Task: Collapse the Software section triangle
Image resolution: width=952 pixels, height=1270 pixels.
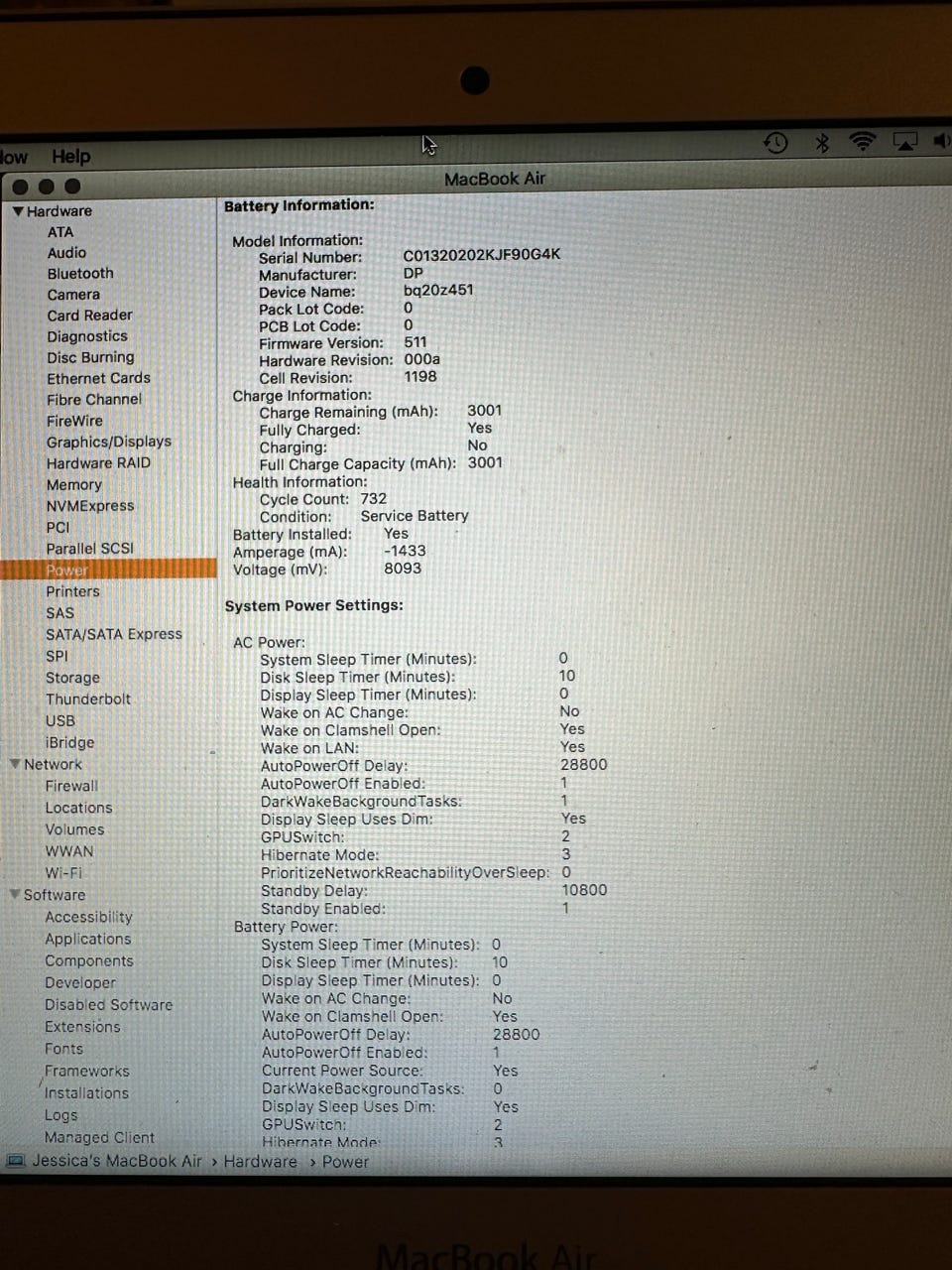Action: 15,894
